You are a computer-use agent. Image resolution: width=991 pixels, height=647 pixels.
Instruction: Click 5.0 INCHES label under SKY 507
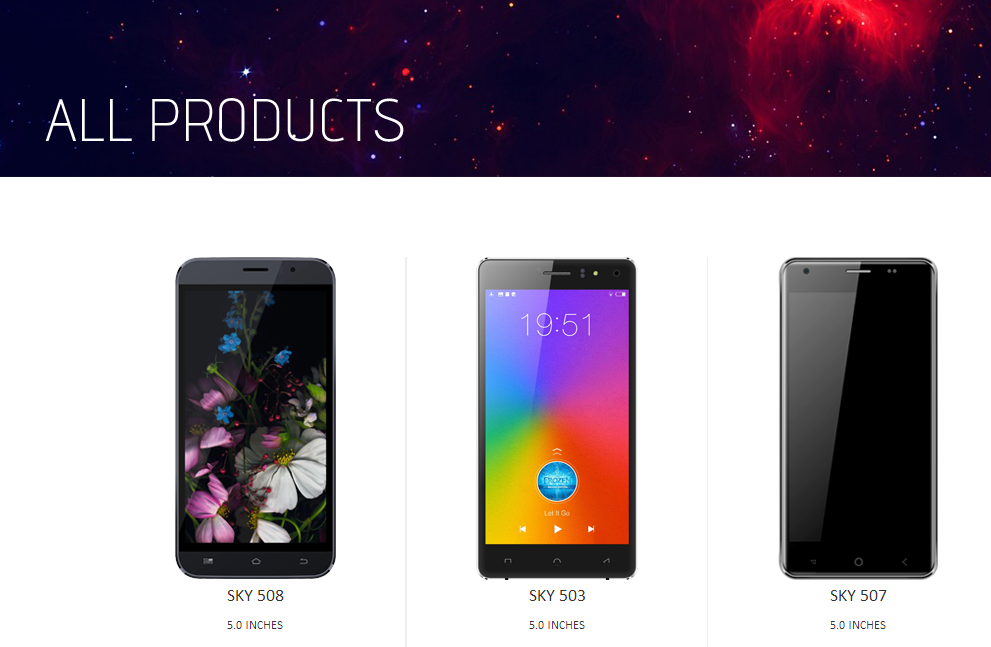coord(858,625)
